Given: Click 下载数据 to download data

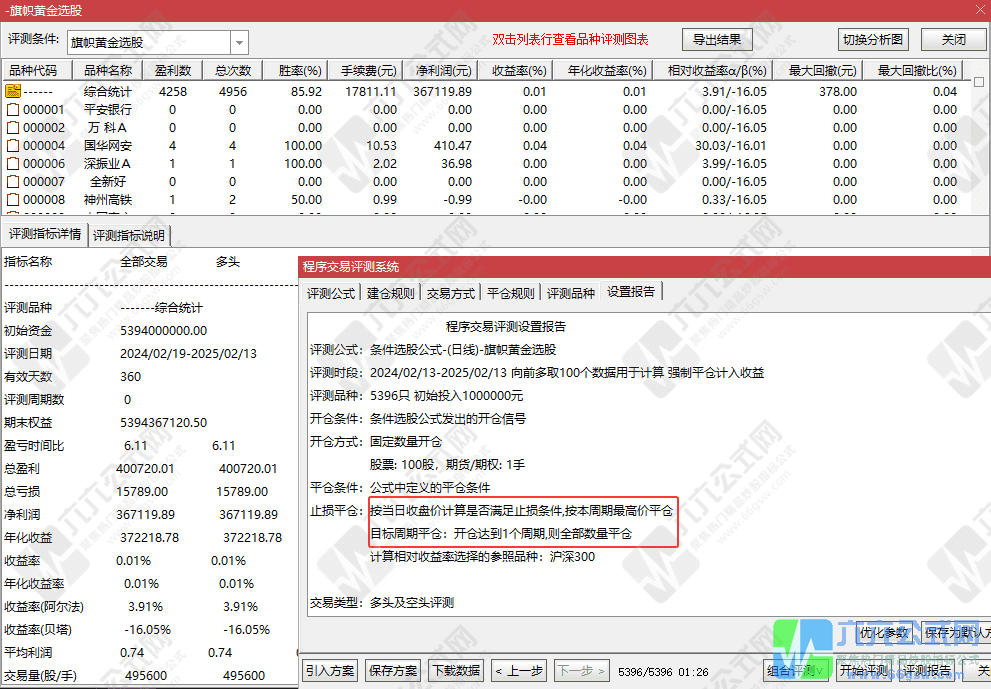Looking at the screenshot, I should pyautogui.click(x=456, y=670).
